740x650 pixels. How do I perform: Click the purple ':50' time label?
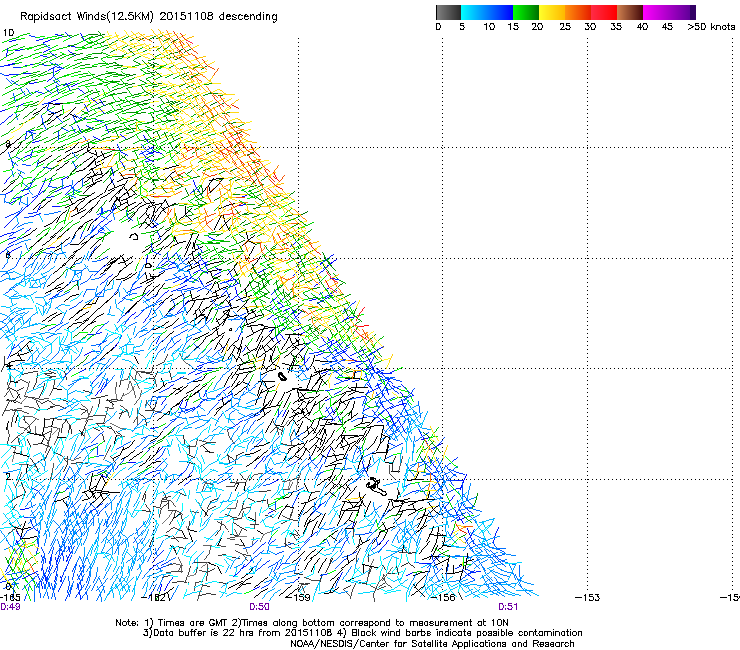[260, 607]
